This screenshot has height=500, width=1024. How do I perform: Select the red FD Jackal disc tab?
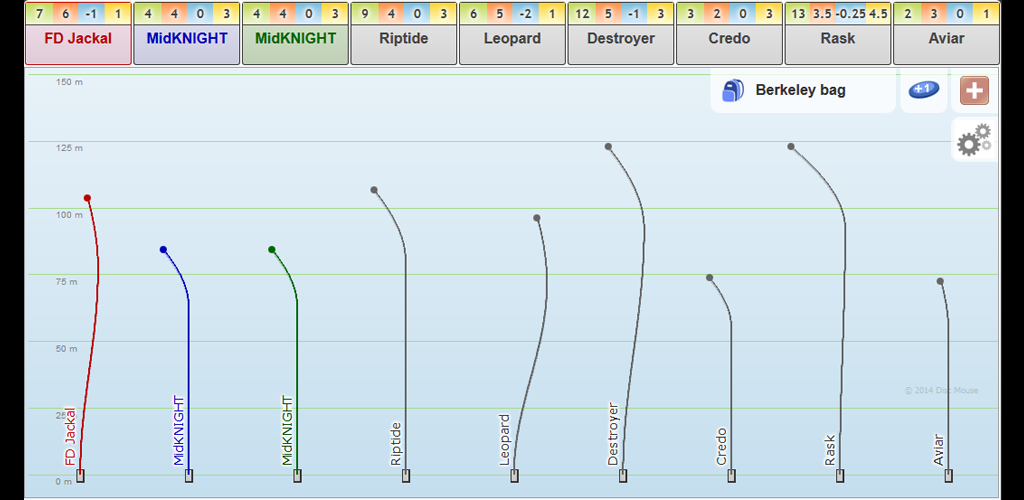(x=78, y=44)
